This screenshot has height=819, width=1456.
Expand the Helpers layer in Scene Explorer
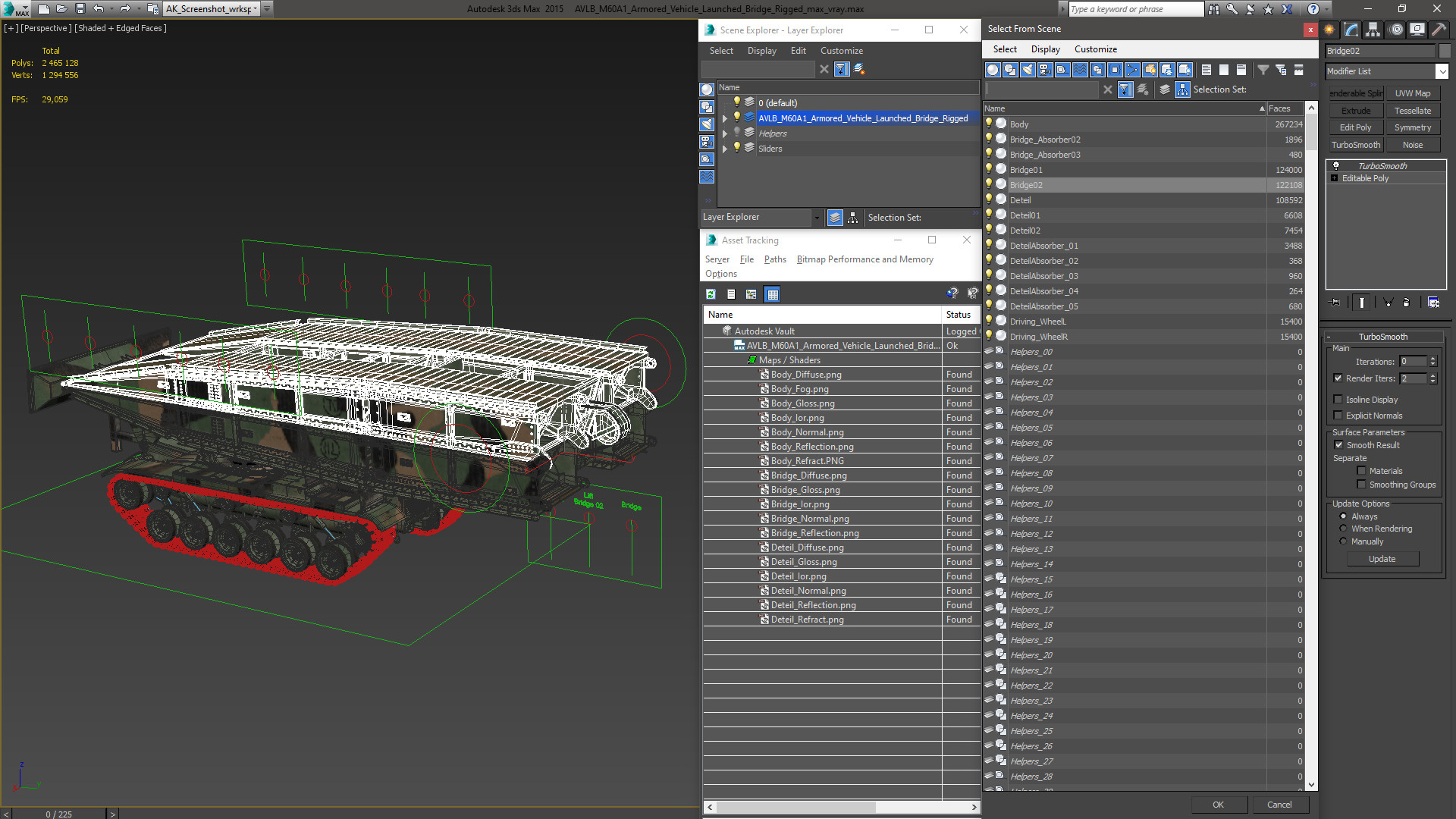725,133
